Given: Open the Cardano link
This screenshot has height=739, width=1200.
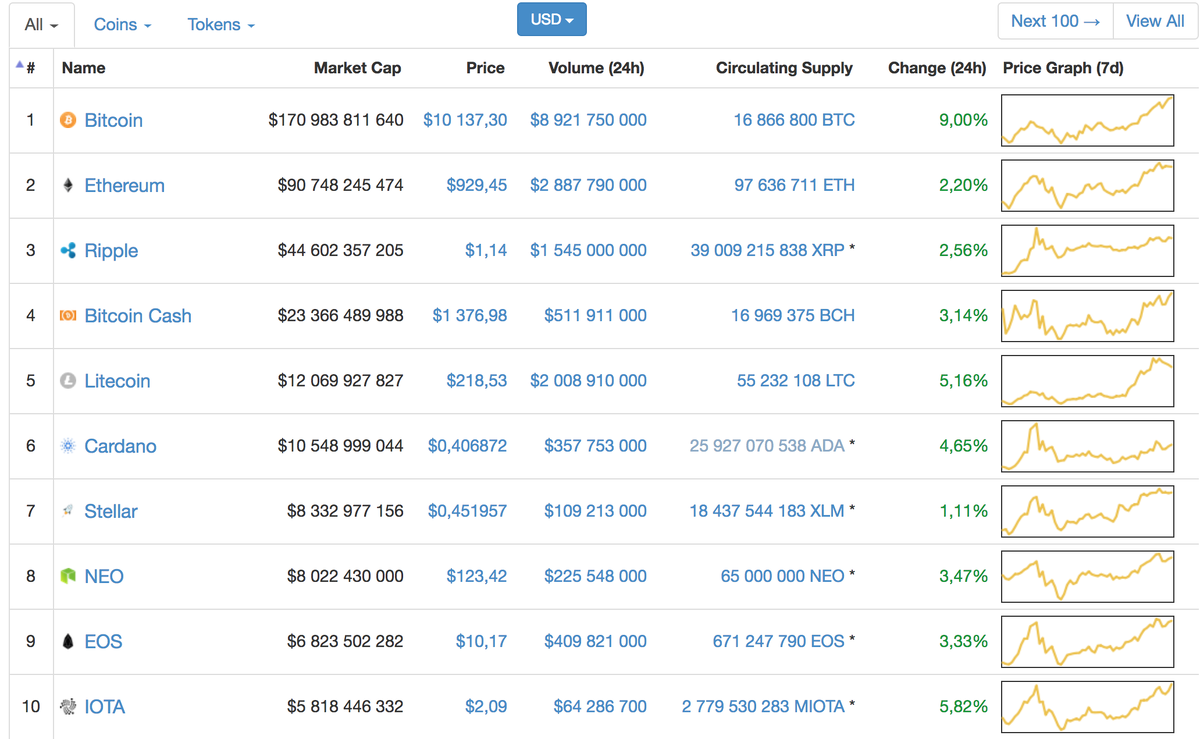Looking at the screenshot, I should [x=120, y=446].
